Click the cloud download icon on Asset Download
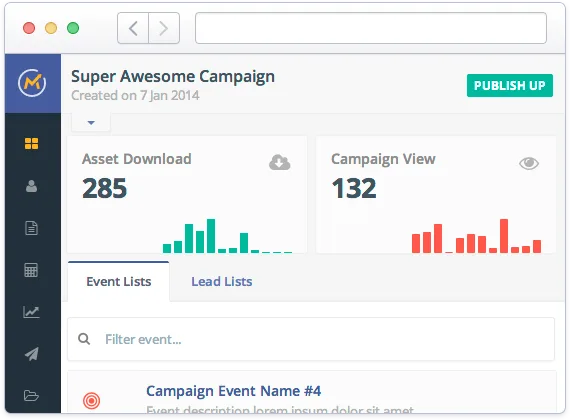This screenshot has width=570, height=420. point(280,162)
